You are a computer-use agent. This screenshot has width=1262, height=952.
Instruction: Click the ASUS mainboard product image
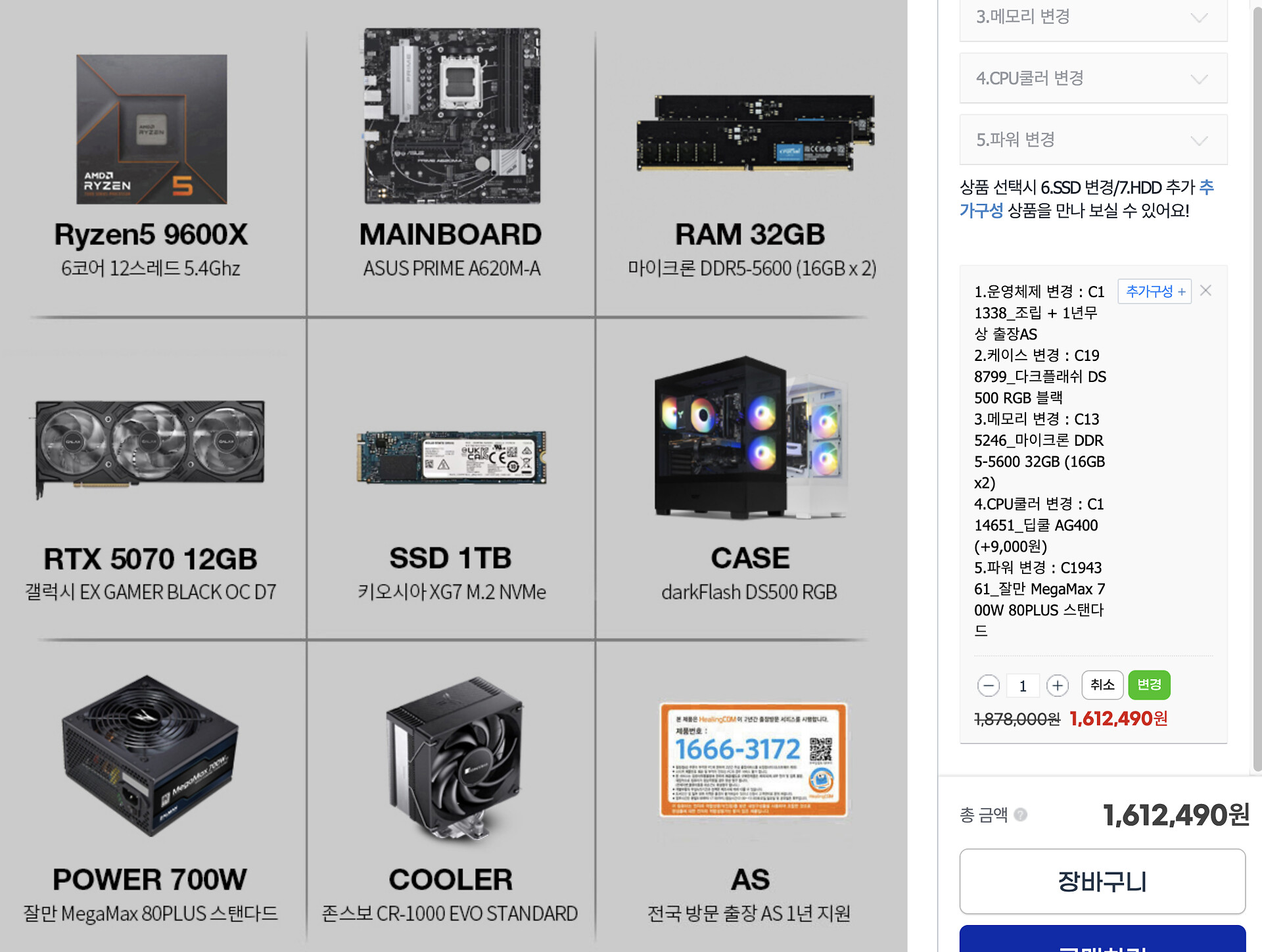tap(452, 116)
